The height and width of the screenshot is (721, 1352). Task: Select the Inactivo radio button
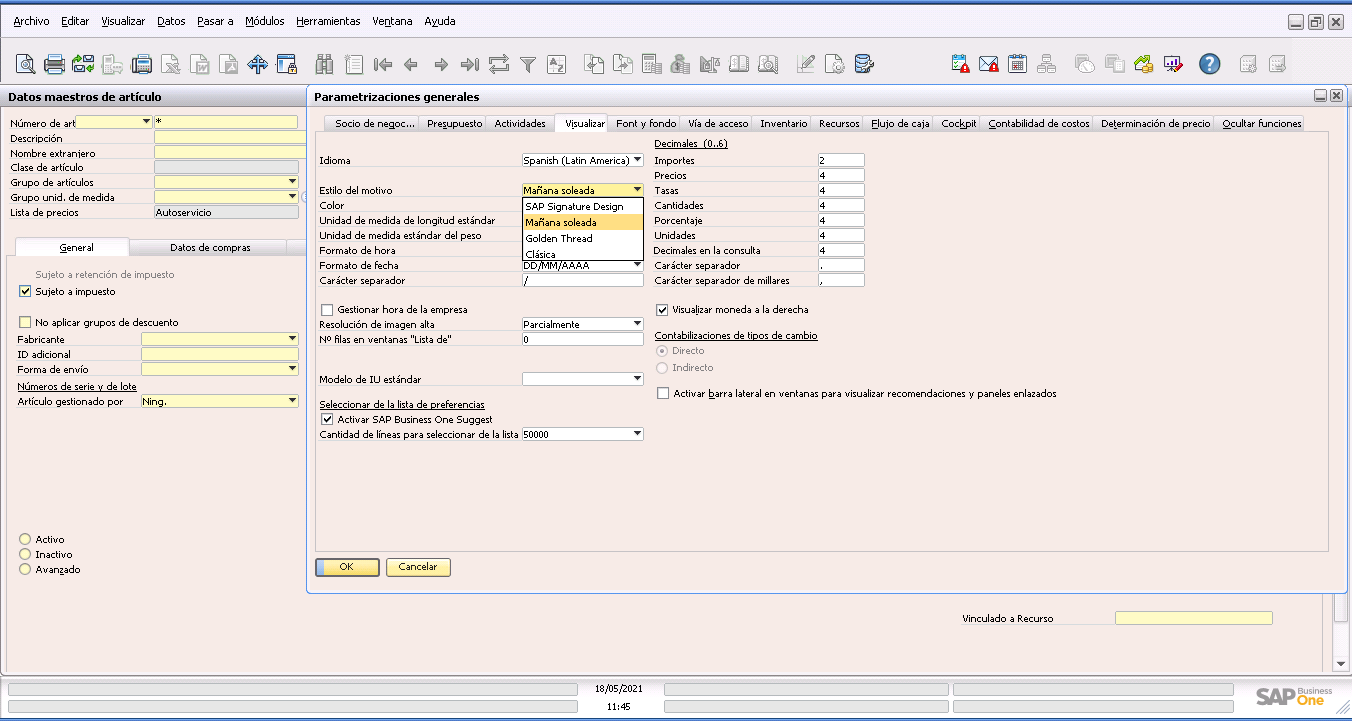[x=25, y=555]
